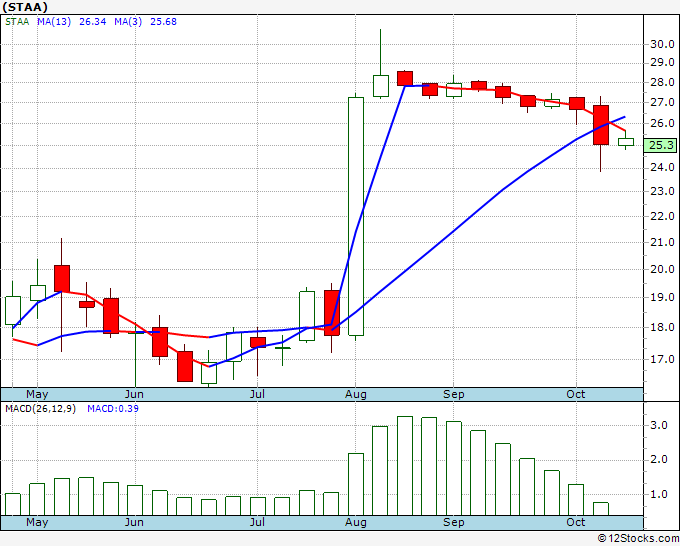Click the 22.0 price axis label
The height and width of the screenshot is (546, 680).
click(662, 216)
